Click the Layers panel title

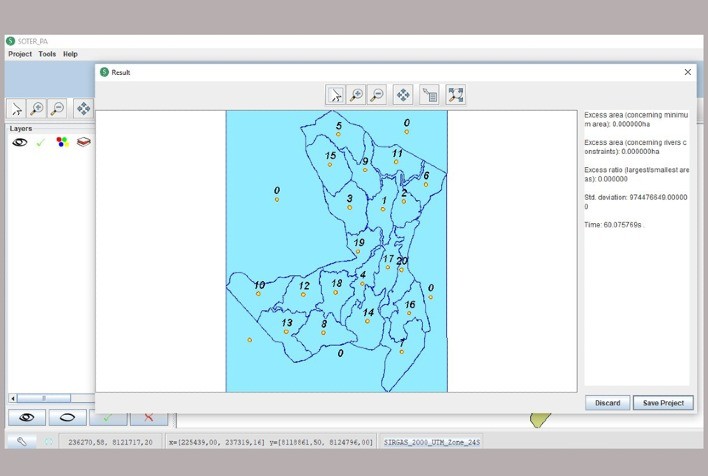[21, 129]
